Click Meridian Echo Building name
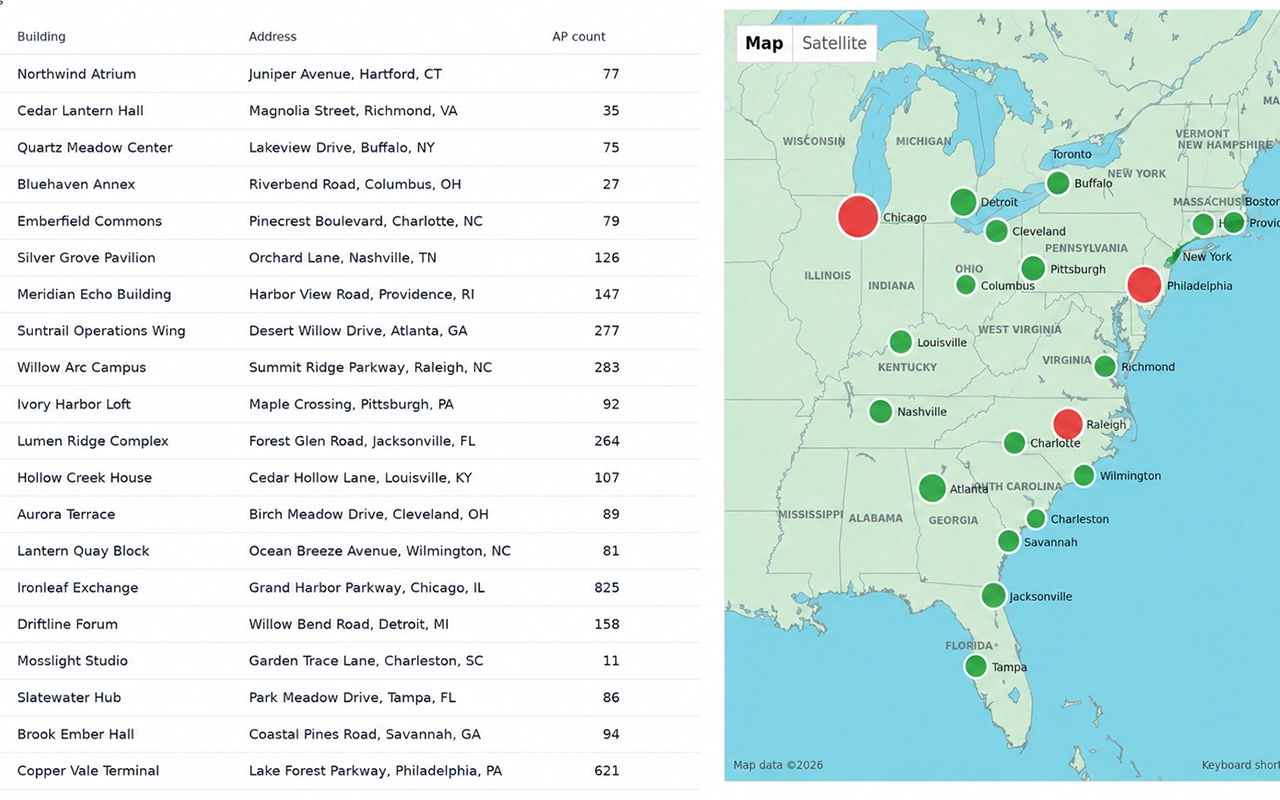Viewport: 1280px width, 800px height. (94, 294)
